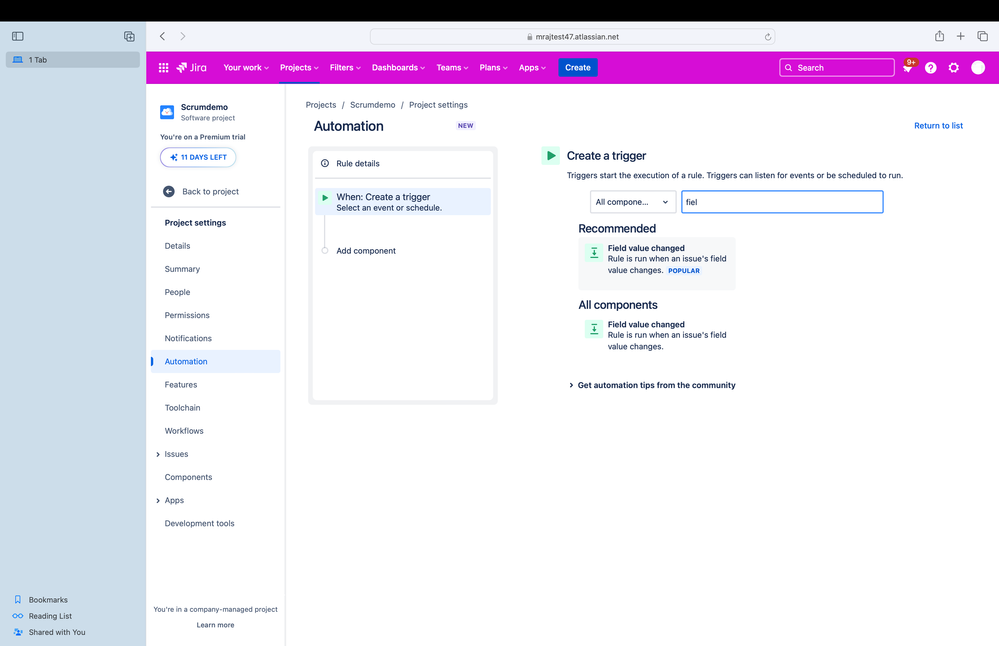Expand Get automation tips from the community
Viewport: 999px width, 646px height.
click(652, 385)
